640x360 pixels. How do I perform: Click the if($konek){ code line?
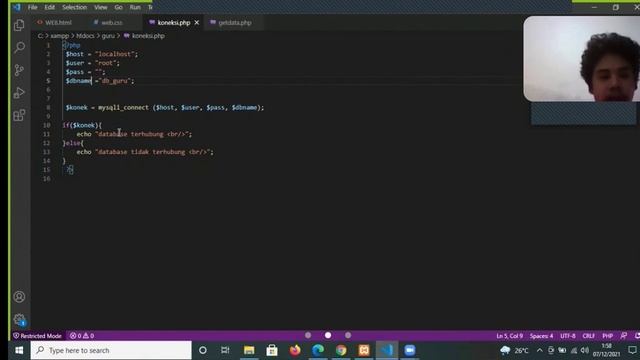[x=82, y=125]
